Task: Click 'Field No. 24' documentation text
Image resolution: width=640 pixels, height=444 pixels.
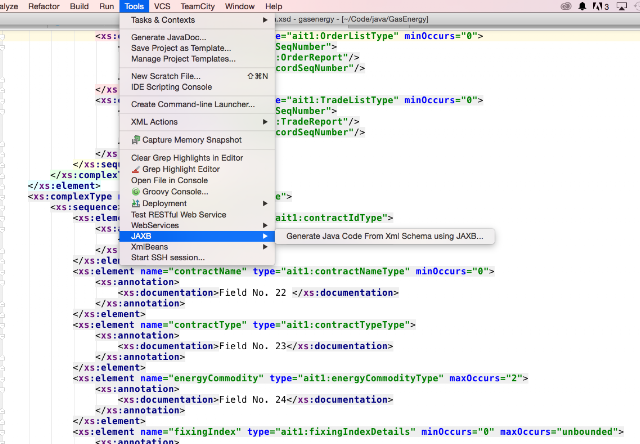Action: coord(253,400)
